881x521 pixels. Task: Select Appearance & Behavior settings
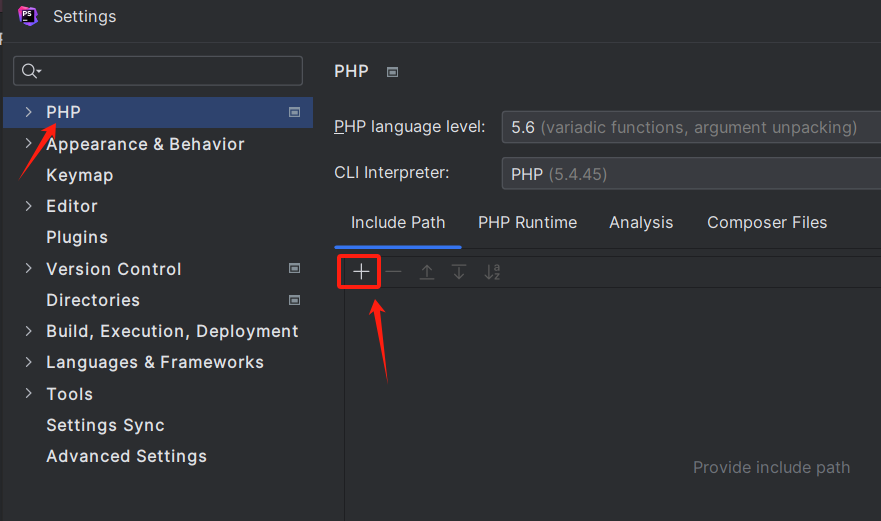click(x=145, y=144)
